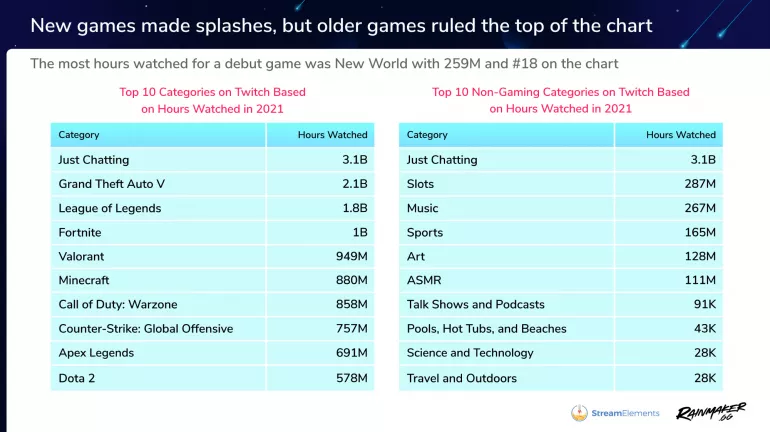The image size is (770, 432).
Task: Click the Slots non-gaming category
Action: (420, 184)
